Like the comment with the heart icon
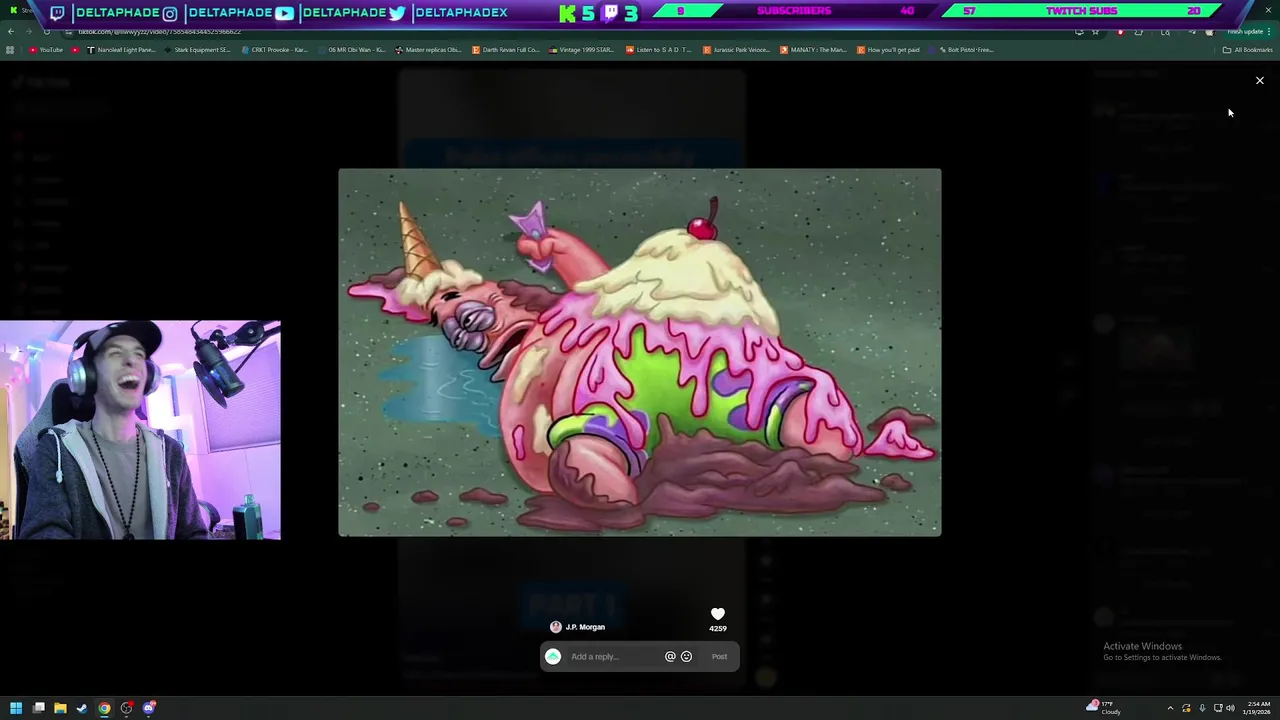The width and height of the screenshot is (1280, 720). [x=718, y=614]
